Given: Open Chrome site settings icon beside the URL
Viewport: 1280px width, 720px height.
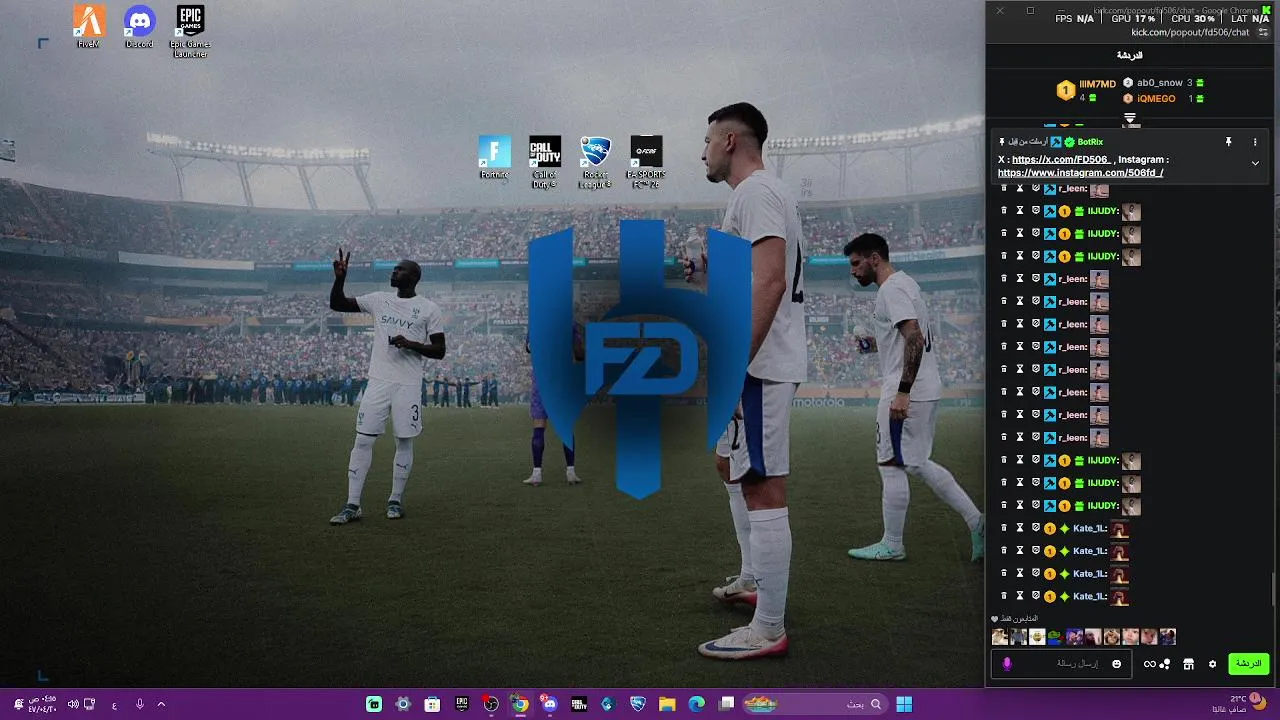Looking at the screenshot, I should click(1263, 32).
